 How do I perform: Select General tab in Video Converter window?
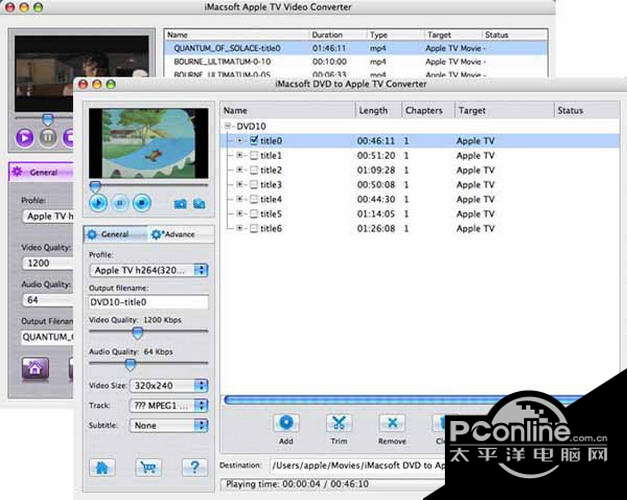(x=41, y=172)
